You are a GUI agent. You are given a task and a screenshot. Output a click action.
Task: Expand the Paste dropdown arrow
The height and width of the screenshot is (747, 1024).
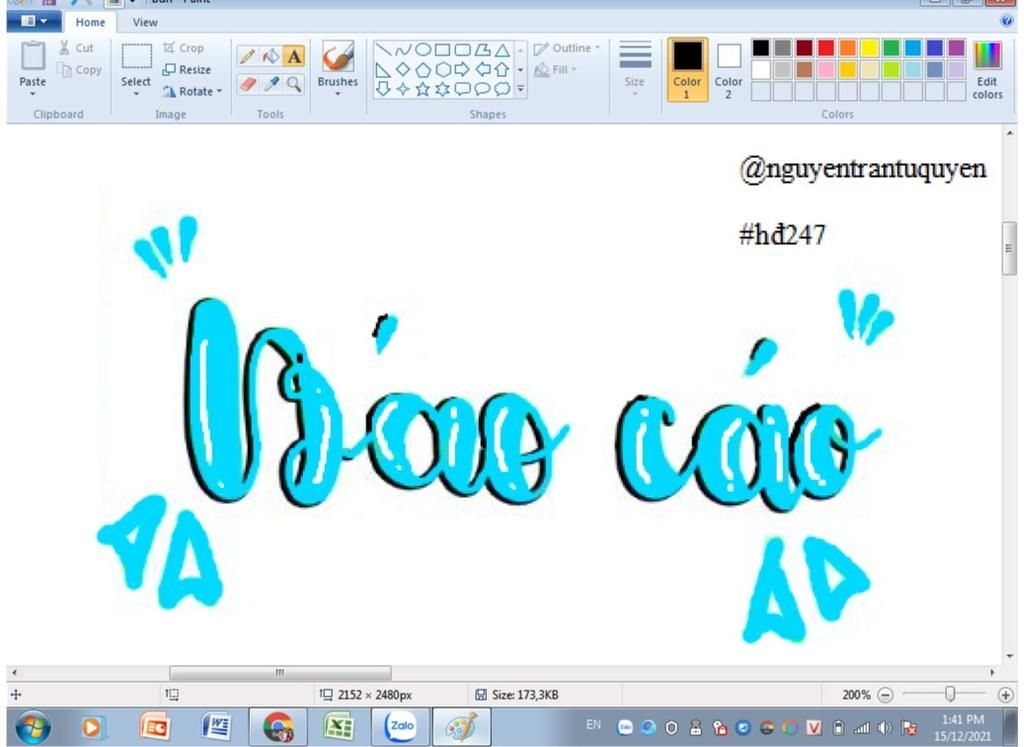(x=33, y=94)
